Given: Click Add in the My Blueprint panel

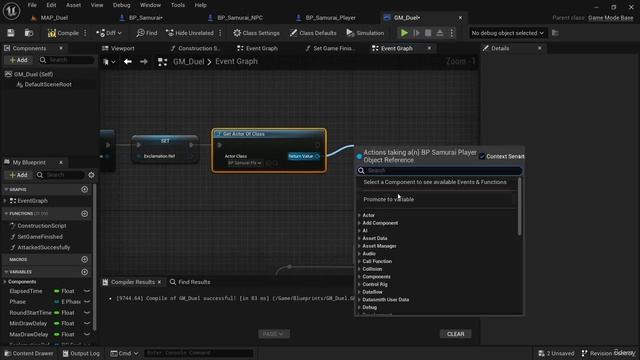Looking at the screenshot, I should 19,175.
